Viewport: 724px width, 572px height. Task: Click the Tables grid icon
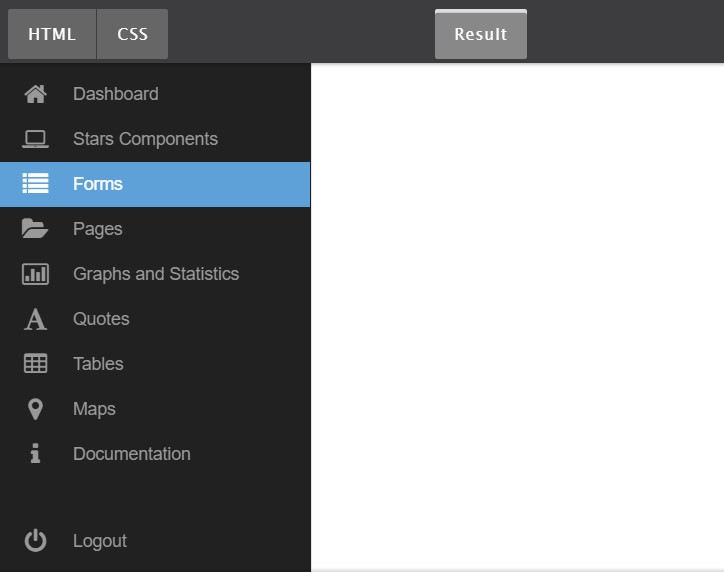(36, 364)
